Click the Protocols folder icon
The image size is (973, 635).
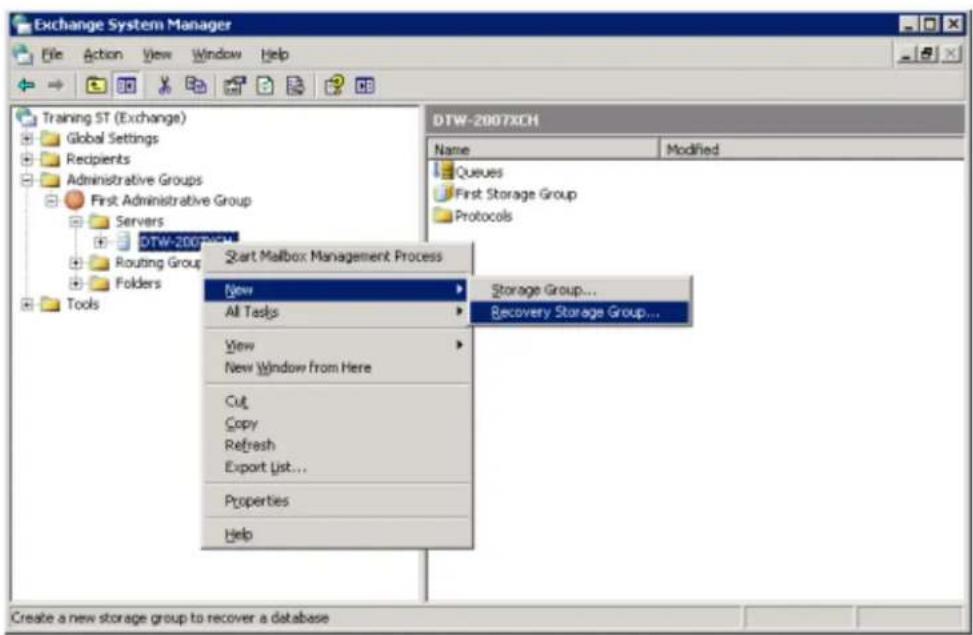[443, 215]
